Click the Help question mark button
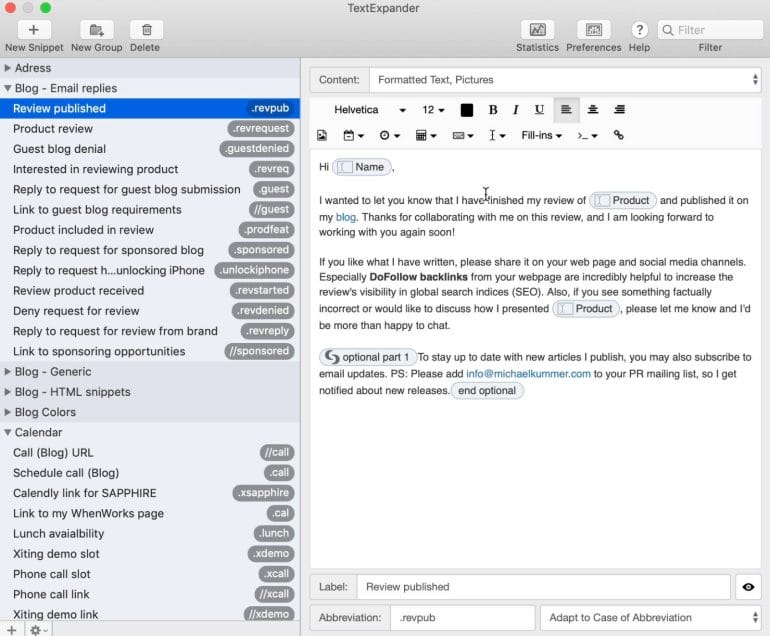 [x=639, y=30]
